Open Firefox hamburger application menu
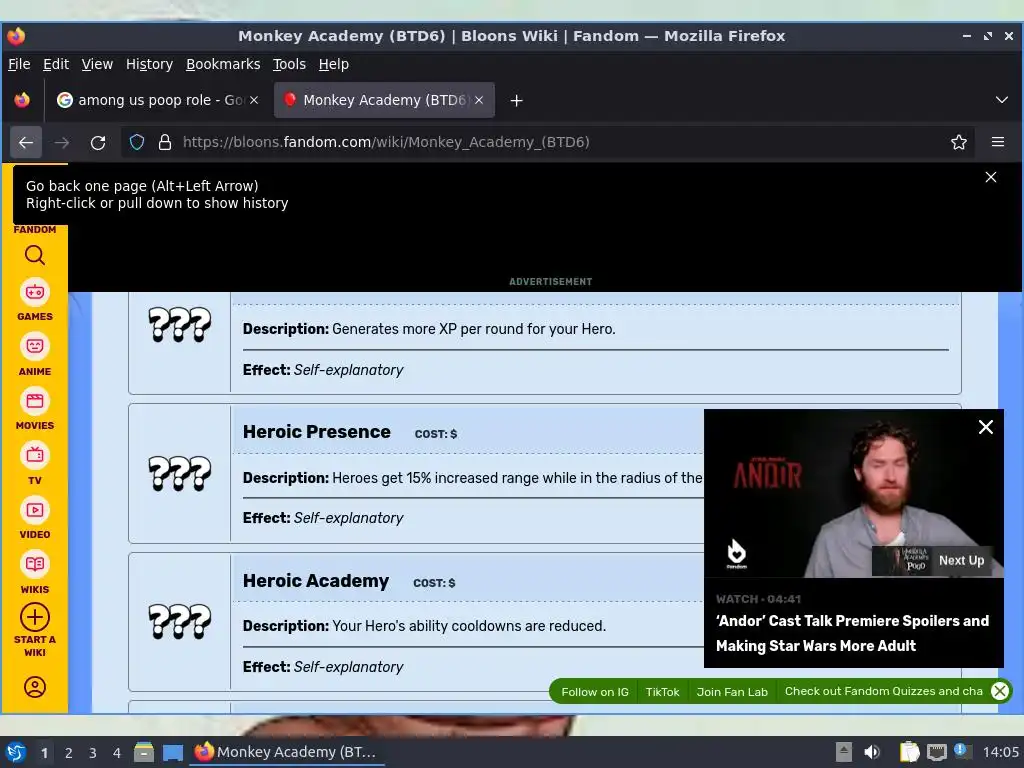 (x=997, y=142)
